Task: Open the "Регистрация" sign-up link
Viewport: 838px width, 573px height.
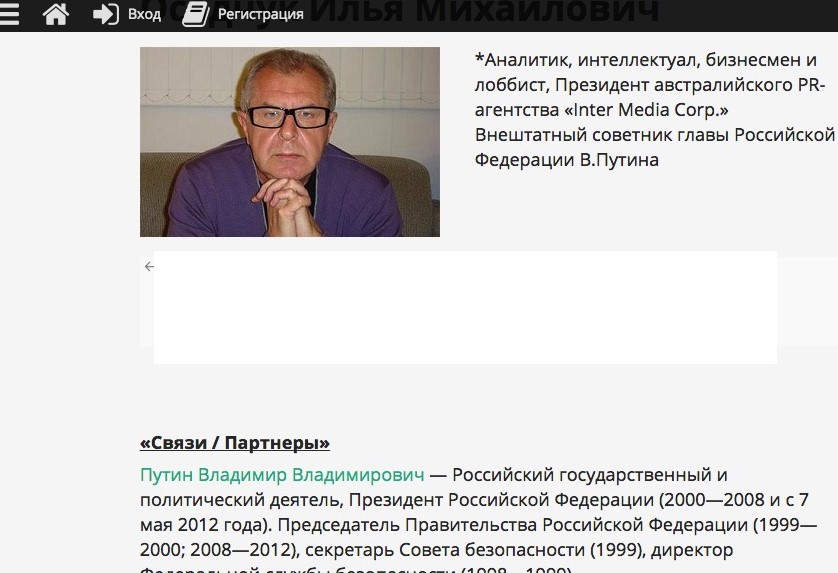Action: (261, 14)
